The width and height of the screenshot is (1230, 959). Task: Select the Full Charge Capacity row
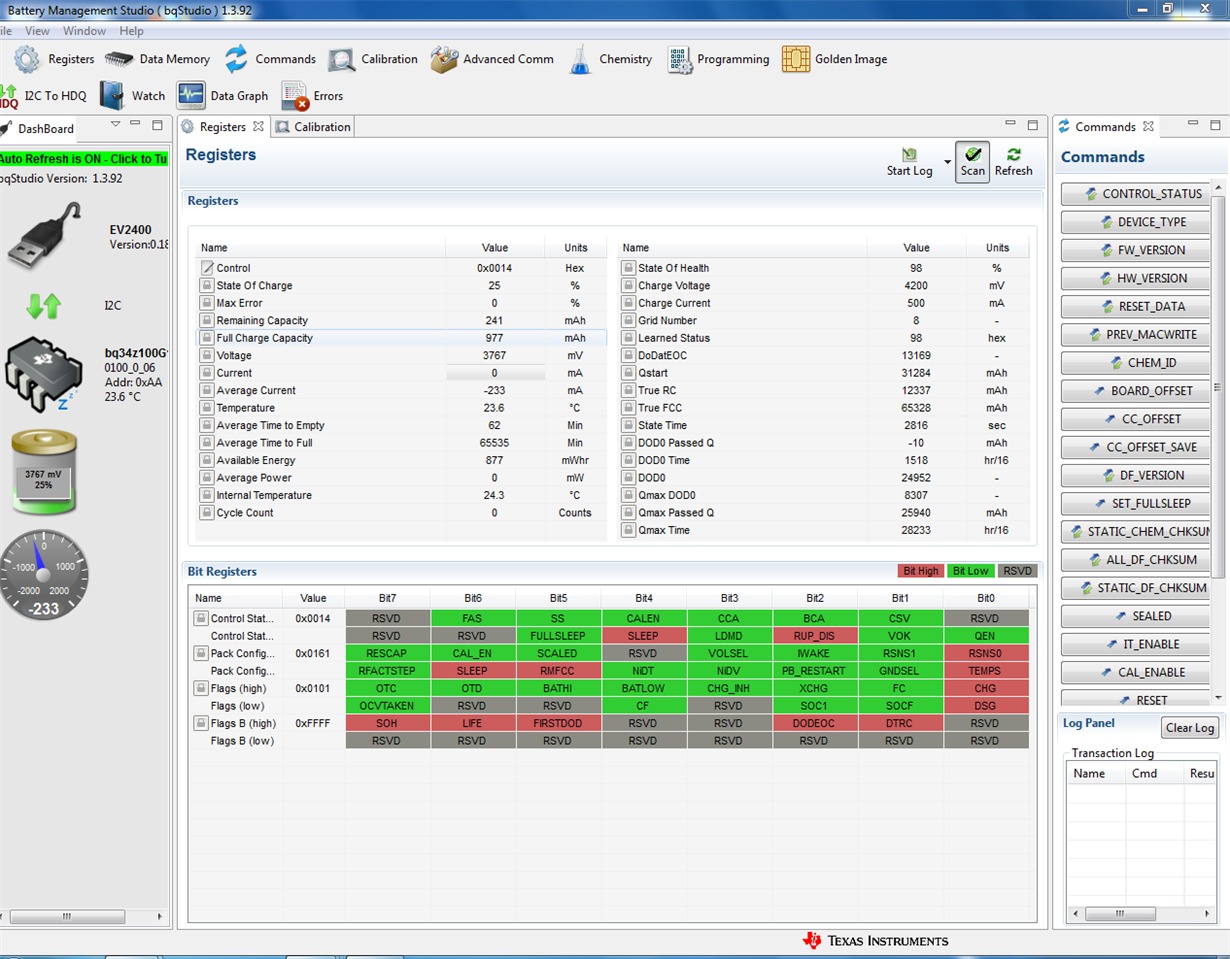[402, 338]
